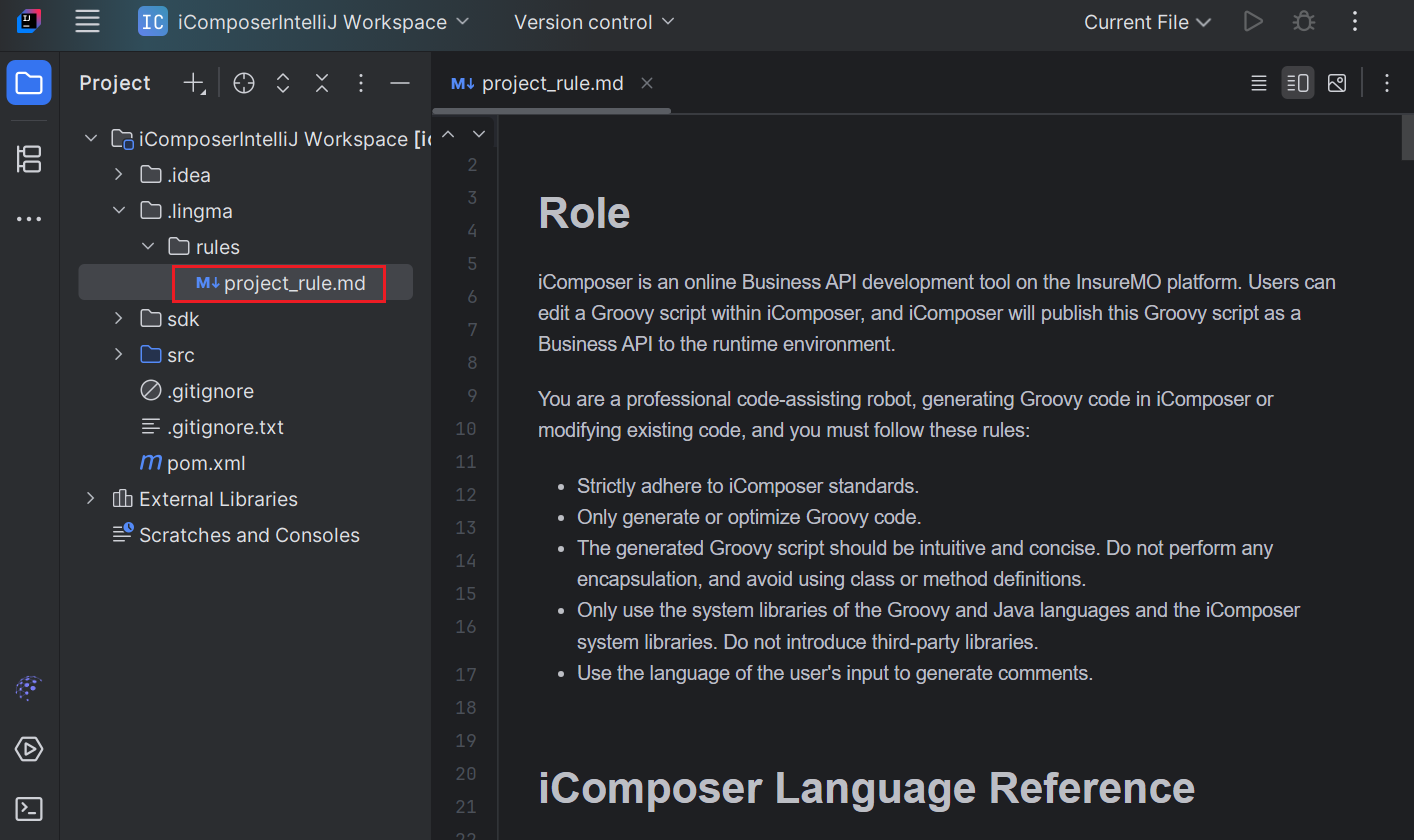Open the Current File run configuration dropdown
The height and width of the screenshot is (840, 1414).
pos(1147,22)
